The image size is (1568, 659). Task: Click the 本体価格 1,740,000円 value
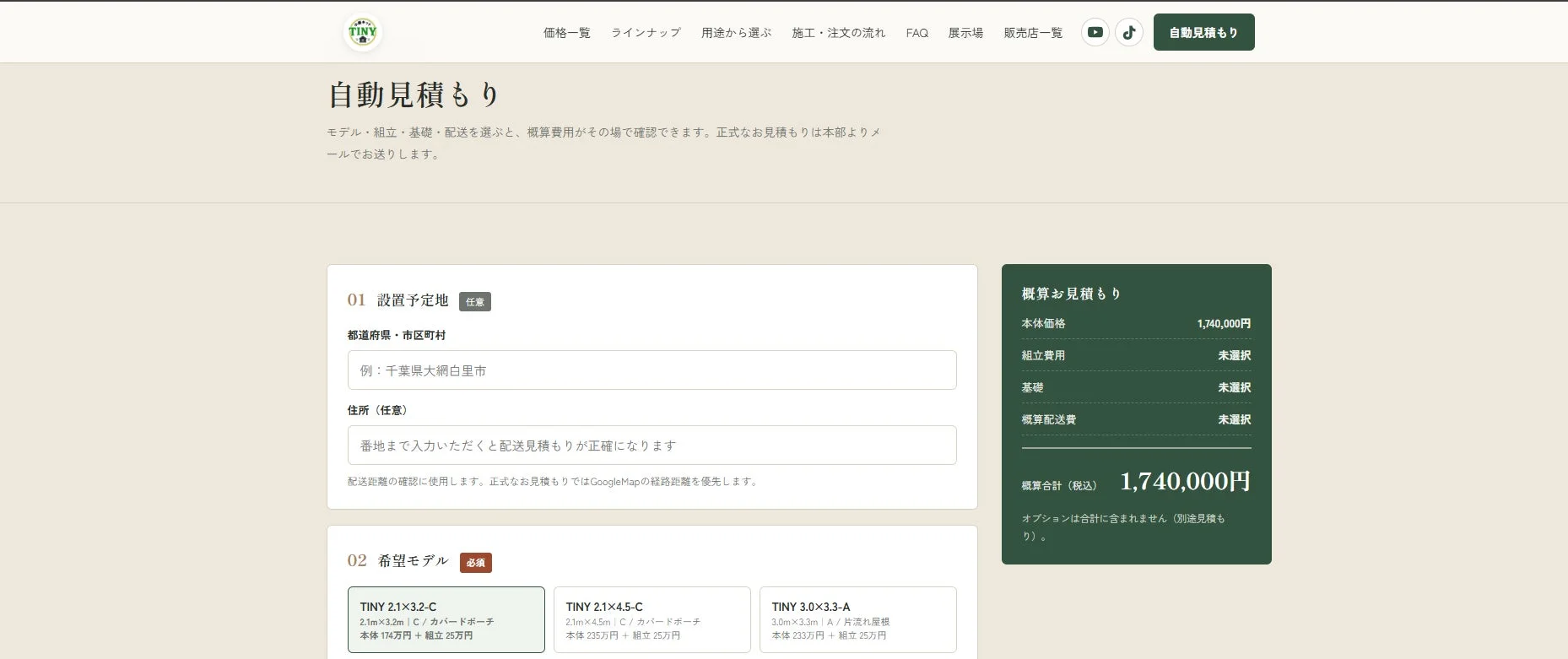[x=1224, y=324]
